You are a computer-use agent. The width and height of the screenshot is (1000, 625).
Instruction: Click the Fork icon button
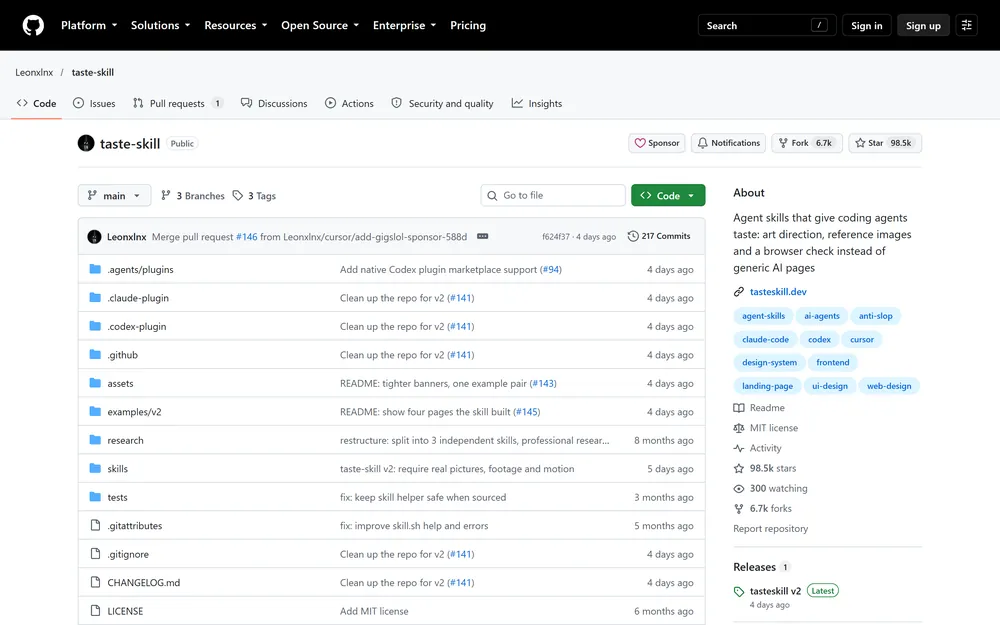click(807, 143)
